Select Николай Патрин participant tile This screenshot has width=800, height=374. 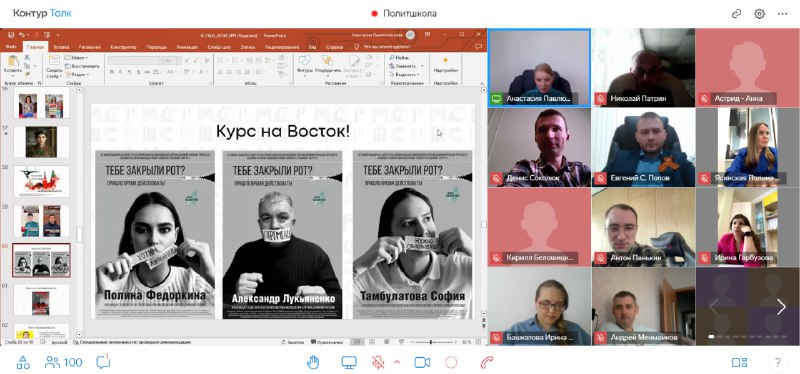(x=643, y=67)
